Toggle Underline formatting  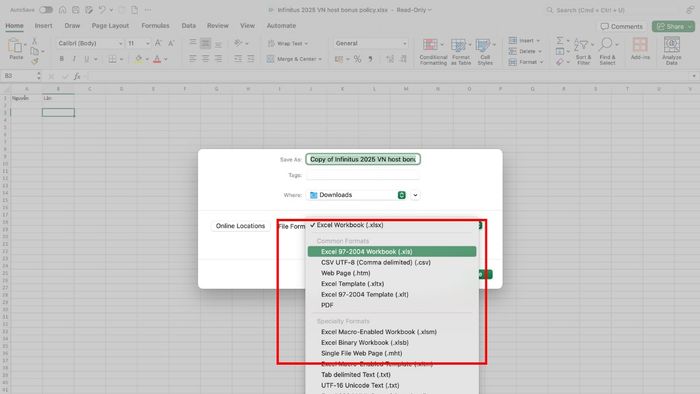86,59
